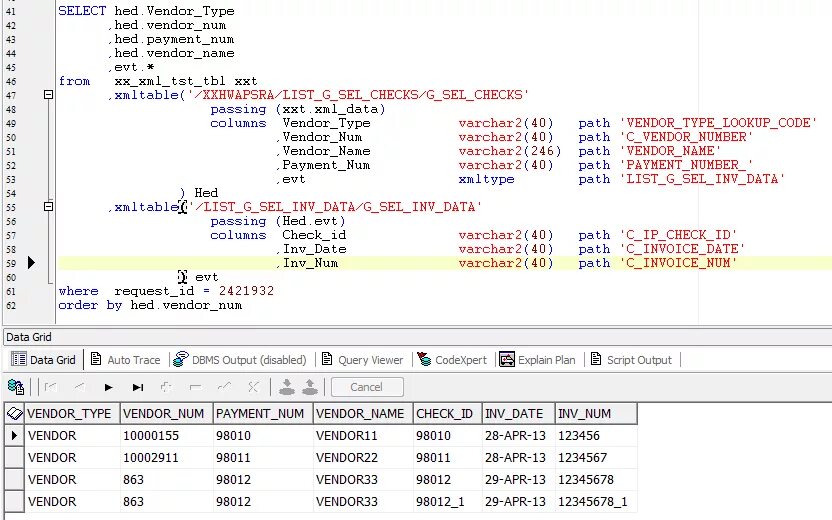Click VENDOR_NAME column header

pyautogui.click(x=363, y=413)
